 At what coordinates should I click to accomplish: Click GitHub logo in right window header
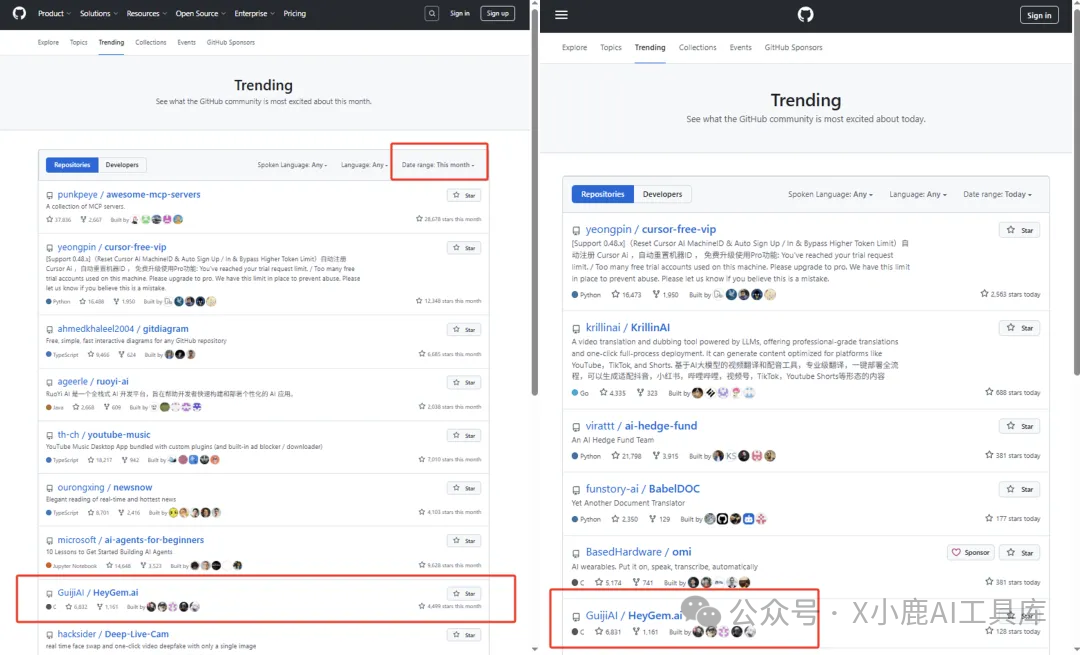805,14
